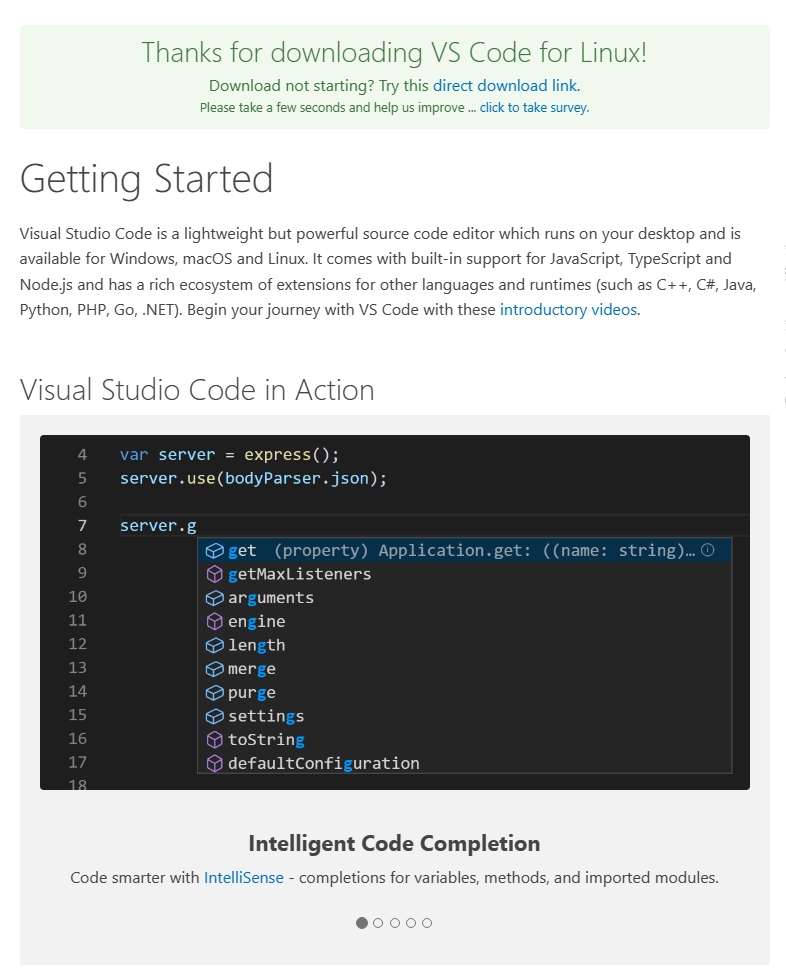
Task: Click the cube icon beside getMaxListeners
Action: pyautogui.click(x=214, y=574)
